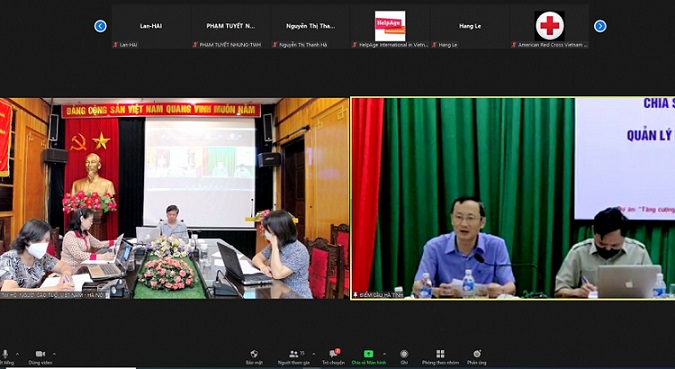Select the Lan-HAI participant tile
This screenshot has height=369, width=675.
(x=151, y=26)
